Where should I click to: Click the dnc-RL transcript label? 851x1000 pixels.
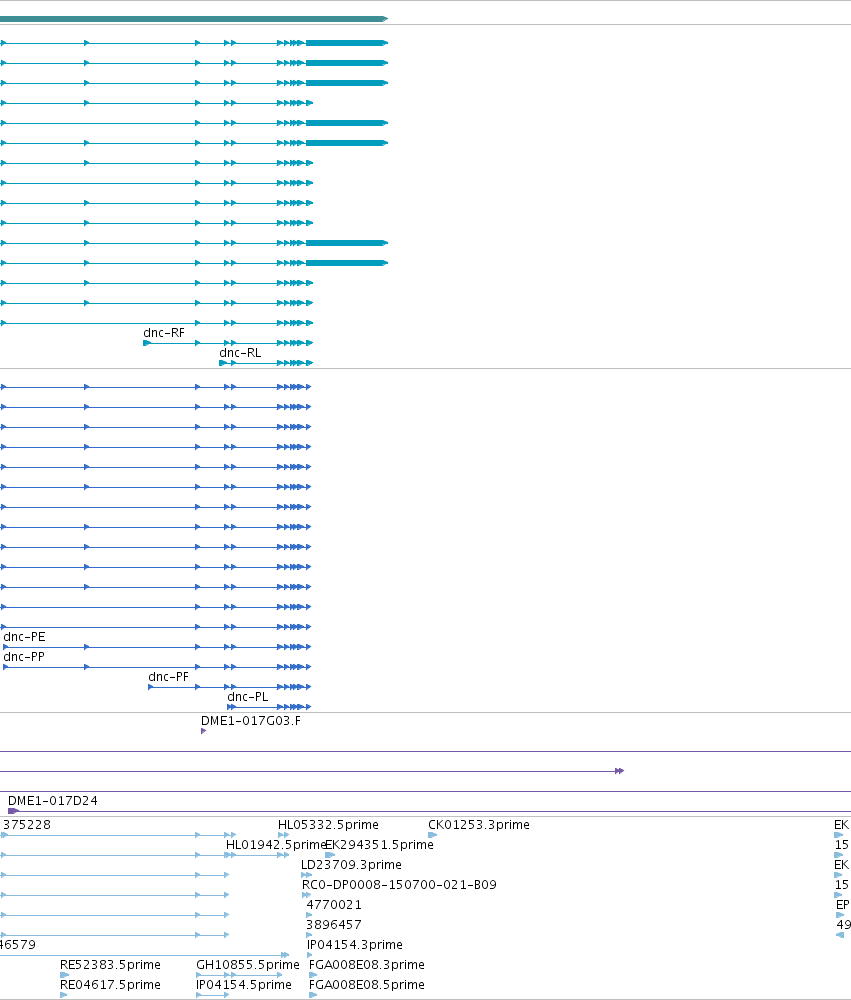click(x=240, y=353)
